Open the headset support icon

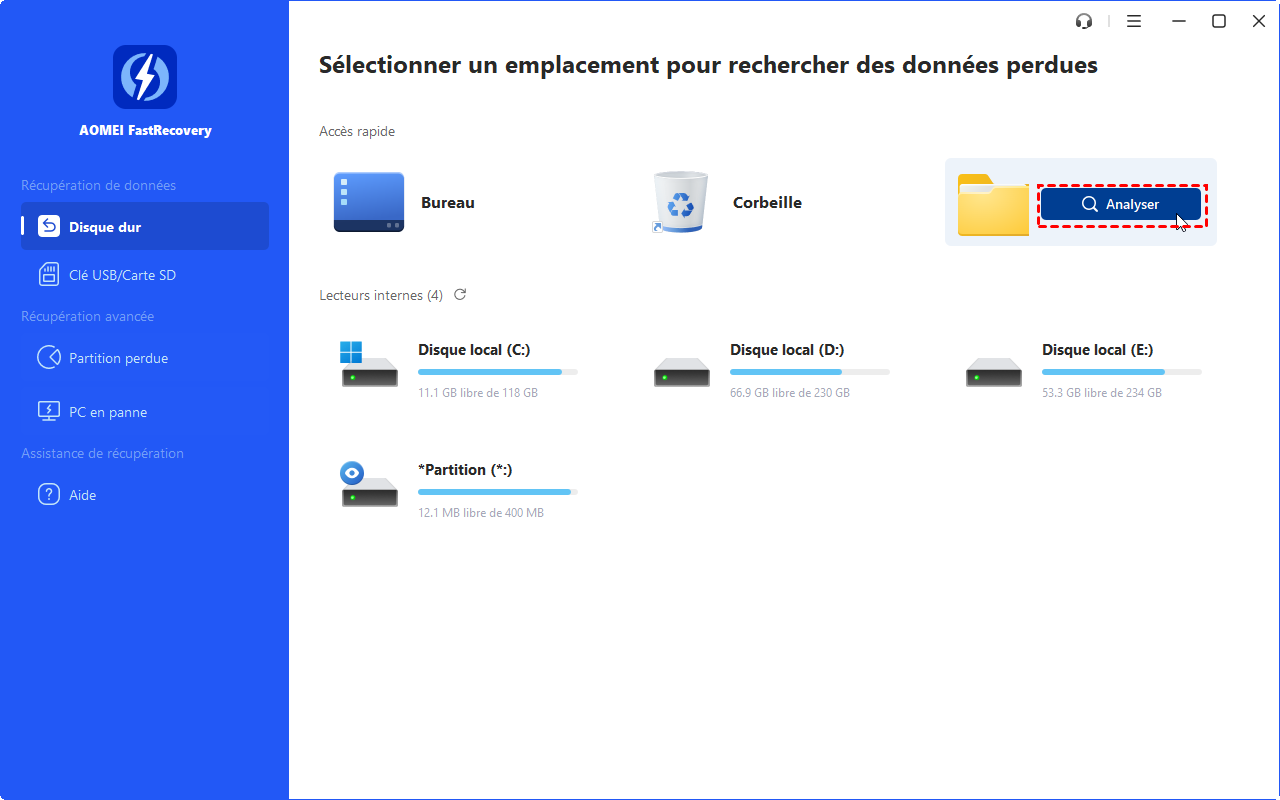[1083, 21]
